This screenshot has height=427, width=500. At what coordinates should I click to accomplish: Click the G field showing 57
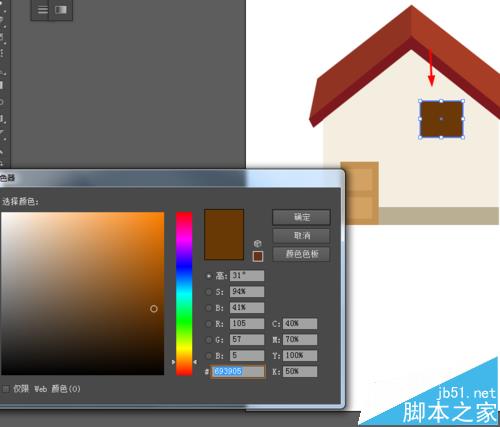coord(247,340)
